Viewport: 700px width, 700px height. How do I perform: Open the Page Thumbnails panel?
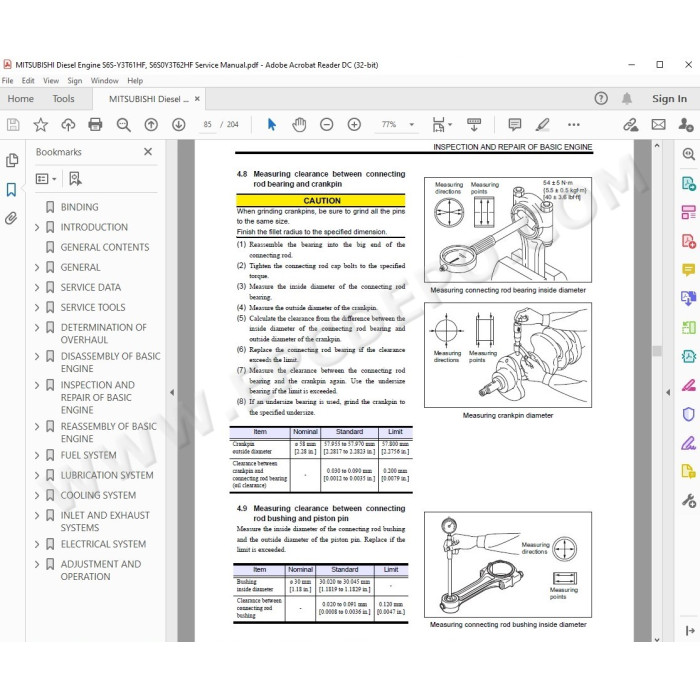tap(12, 160)
